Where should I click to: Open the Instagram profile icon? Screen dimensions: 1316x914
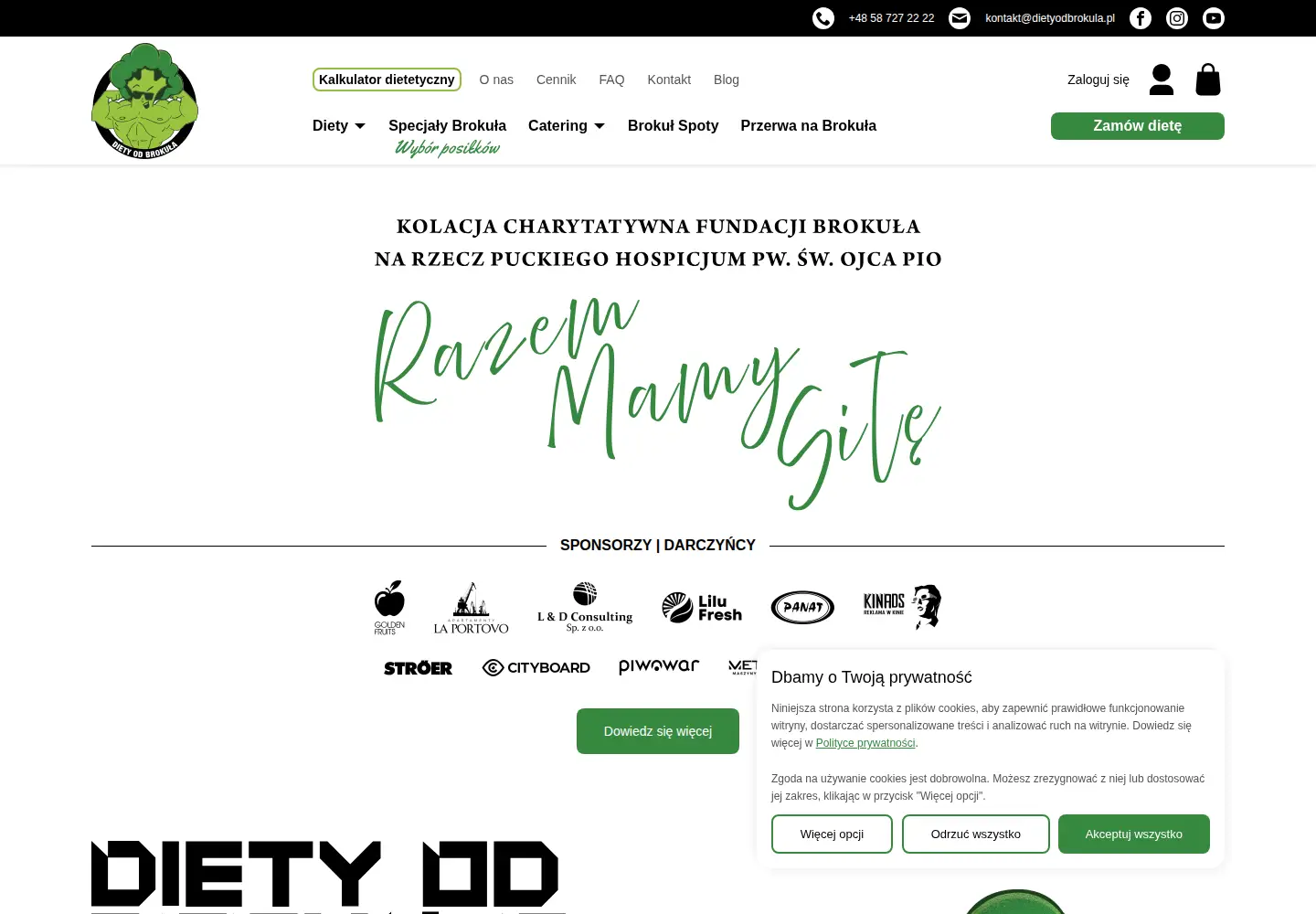pos(1177,18)
